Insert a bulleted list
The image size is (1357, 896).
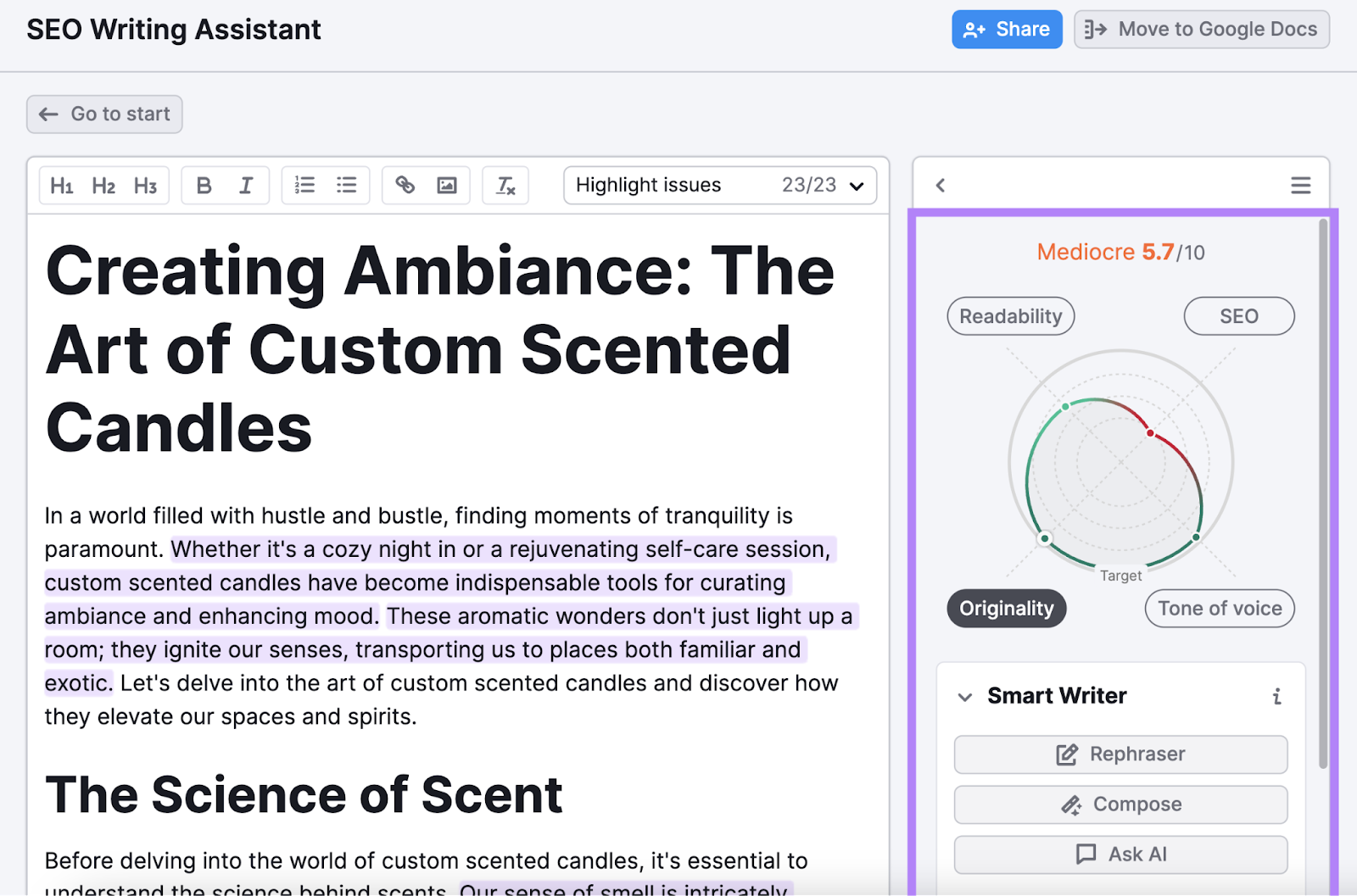pyautogui.click(x=346, y=185)
